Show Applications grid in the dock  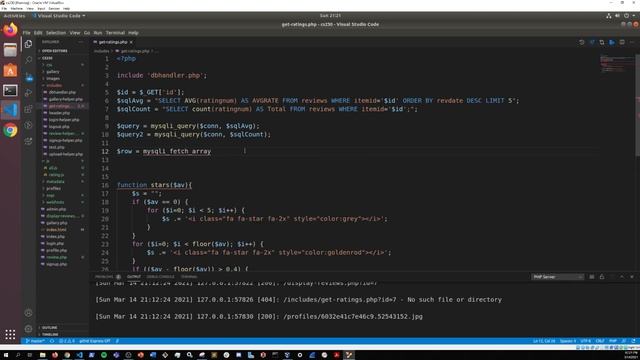(10, 335)
